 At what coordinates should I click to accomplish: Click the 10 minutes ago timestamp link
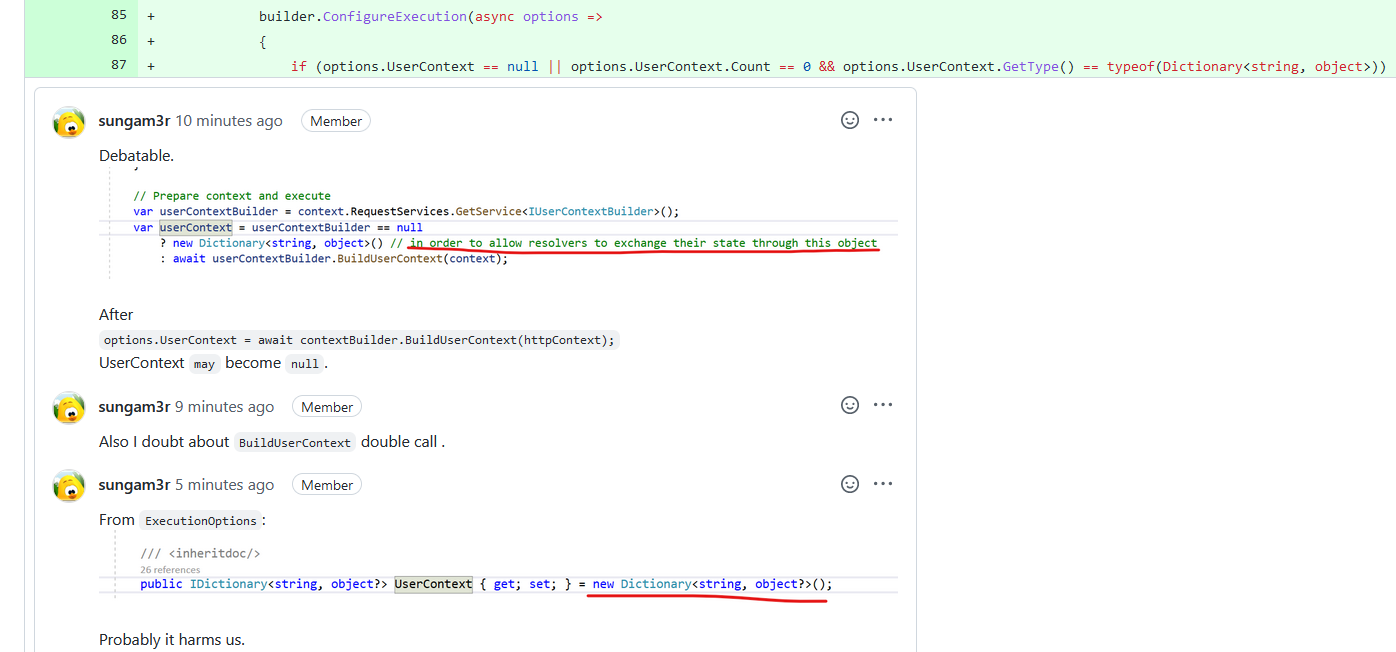pos(229,120)
